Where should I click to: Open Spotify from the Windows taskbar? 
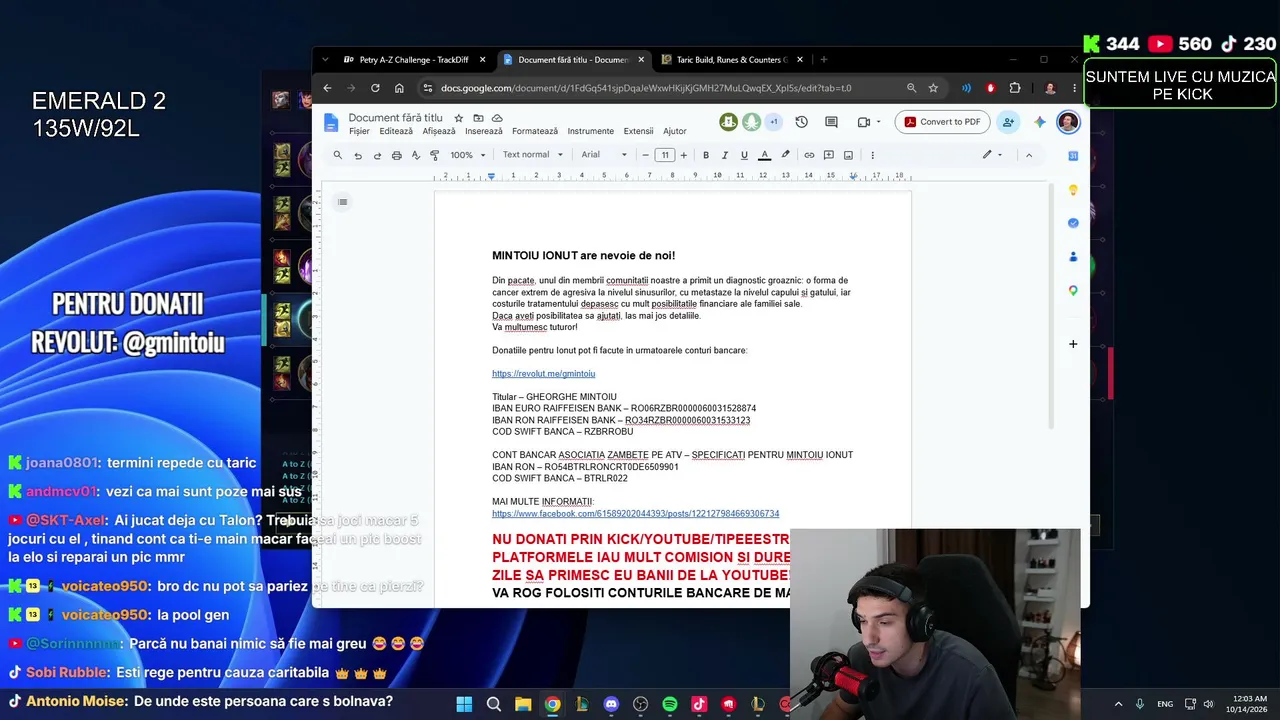pos(670,704)
